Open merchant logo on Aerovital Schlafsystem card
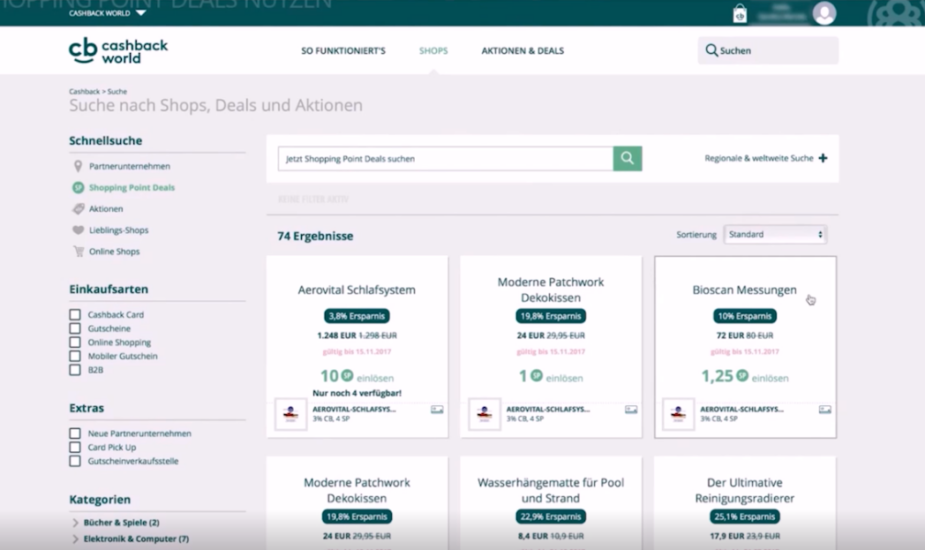Screen dimensions: 925x550 291,414
